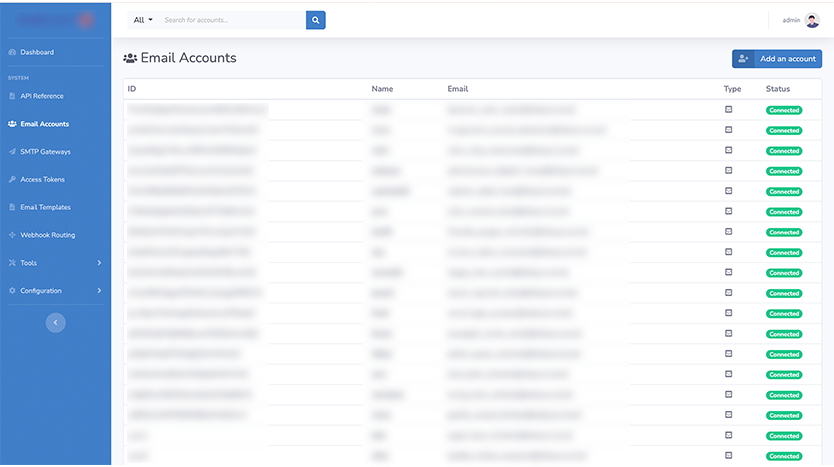Click the Email Templates icon
Image resolution: width=834 pixels, height=467 pixels.
[12, 207]
